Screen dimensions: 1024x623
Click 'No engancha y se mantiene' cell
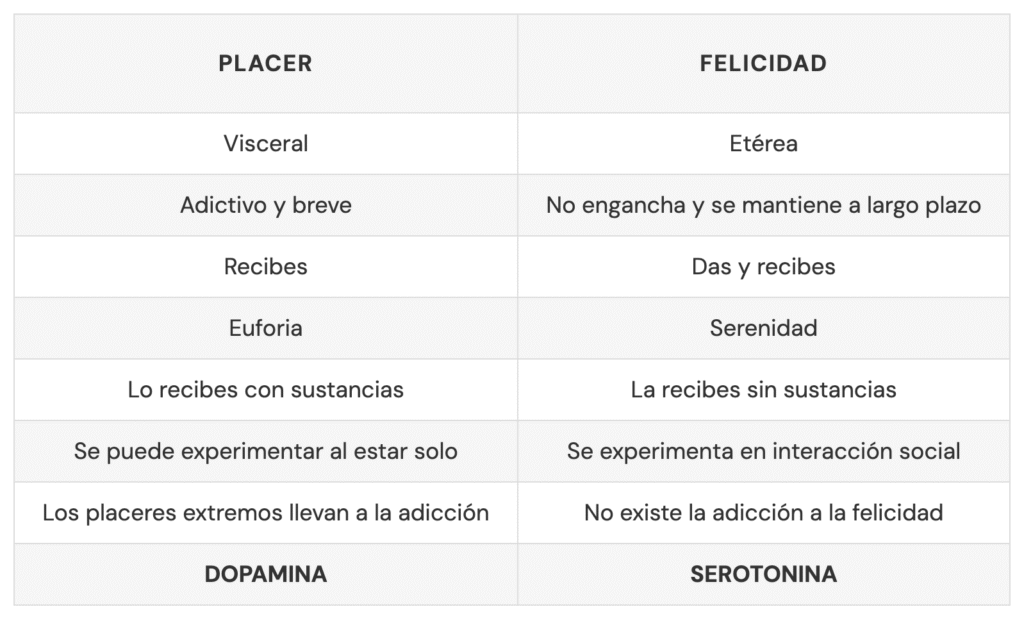point(763,206)
